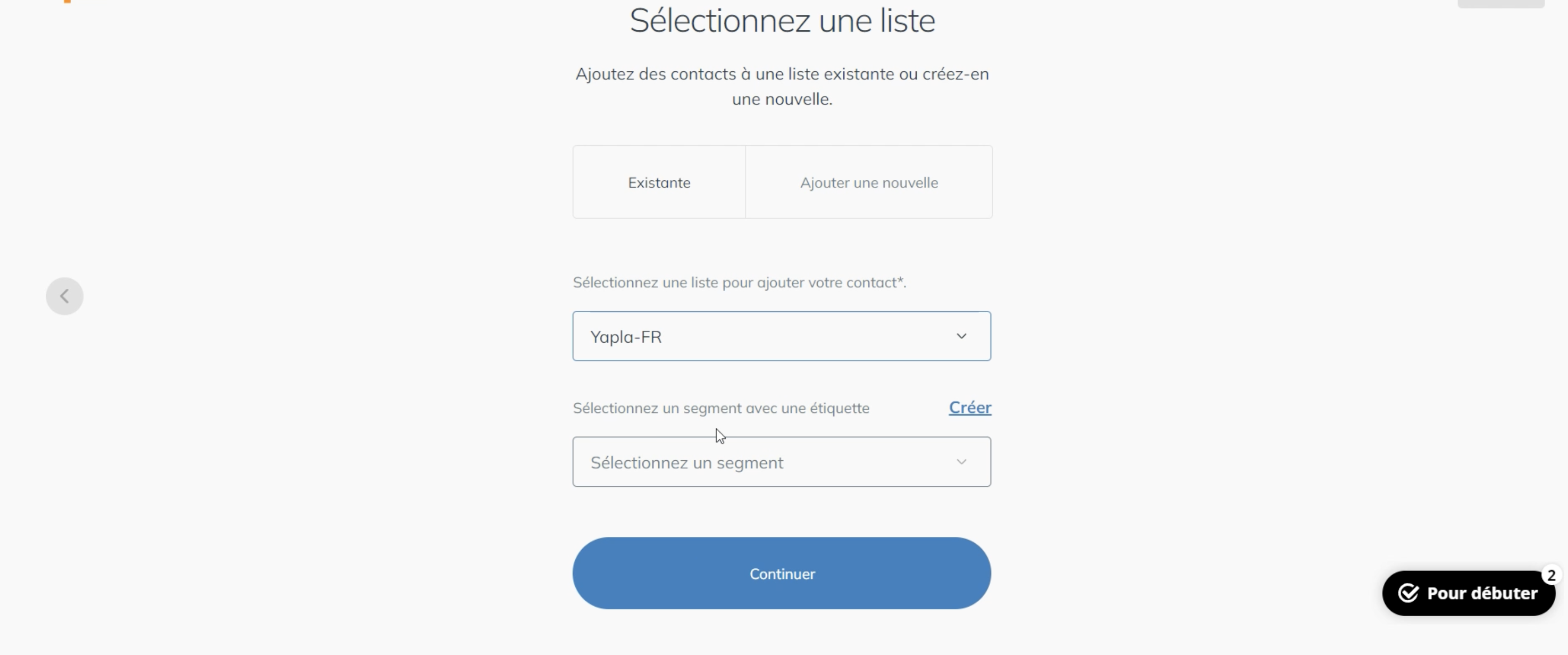Click the back arrow circle icon
The image size is (1568, 655).
tap(64, 296)
